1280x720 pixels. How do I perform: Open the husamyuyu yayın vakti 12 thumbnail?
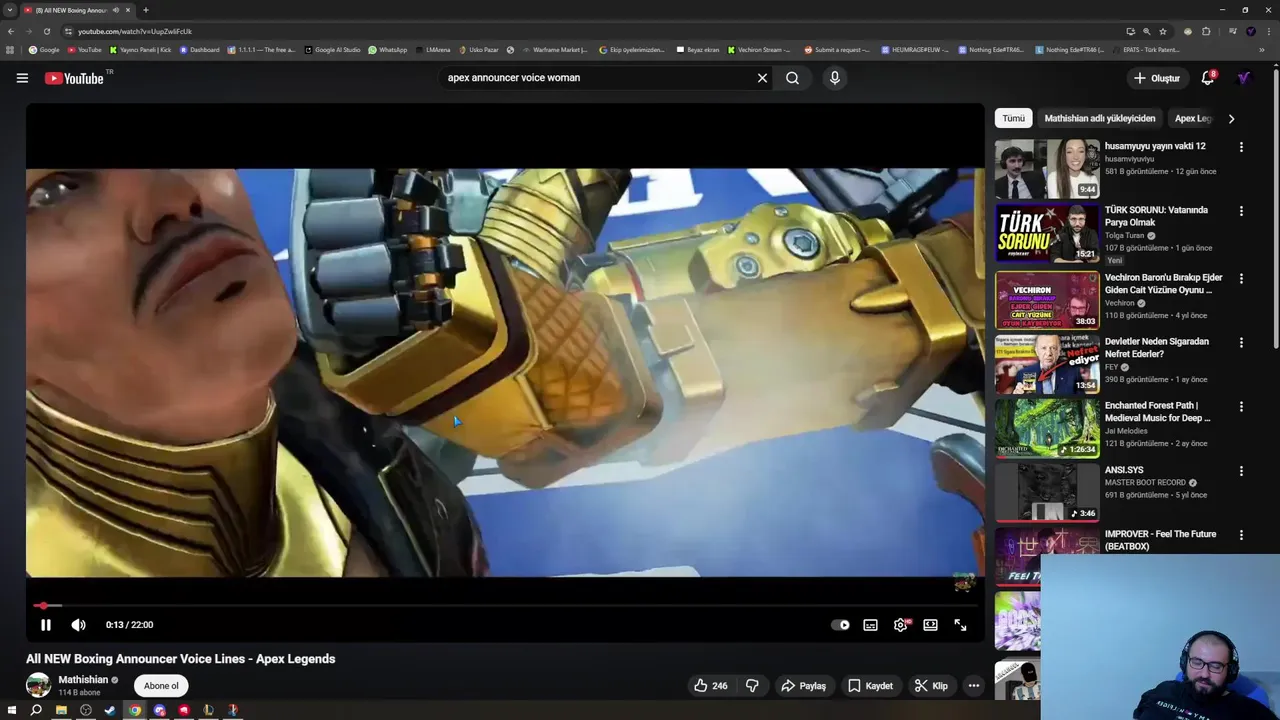click(x=1047, y=169)
